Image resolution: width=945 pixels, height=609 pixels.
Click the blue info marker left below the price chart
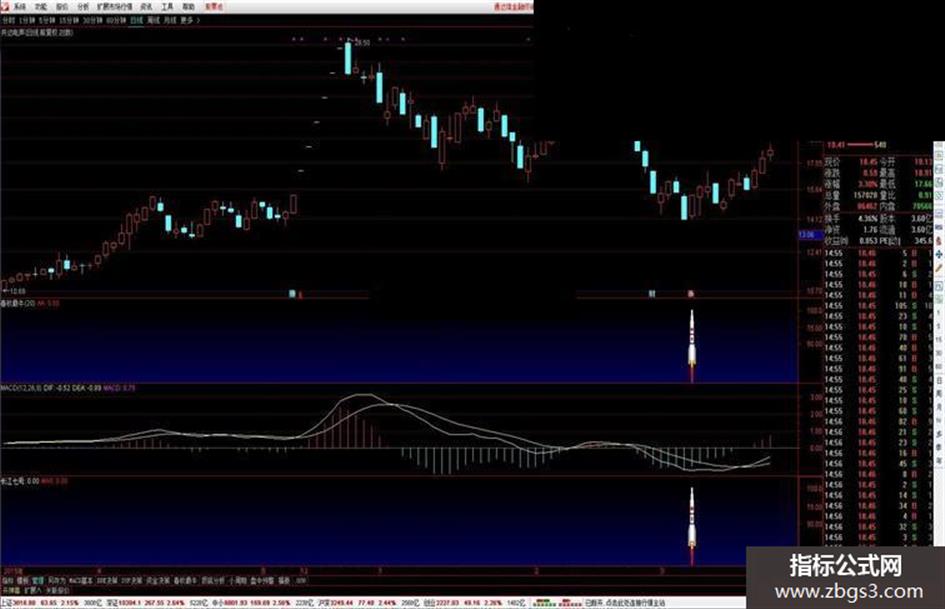tap(292, 294)
